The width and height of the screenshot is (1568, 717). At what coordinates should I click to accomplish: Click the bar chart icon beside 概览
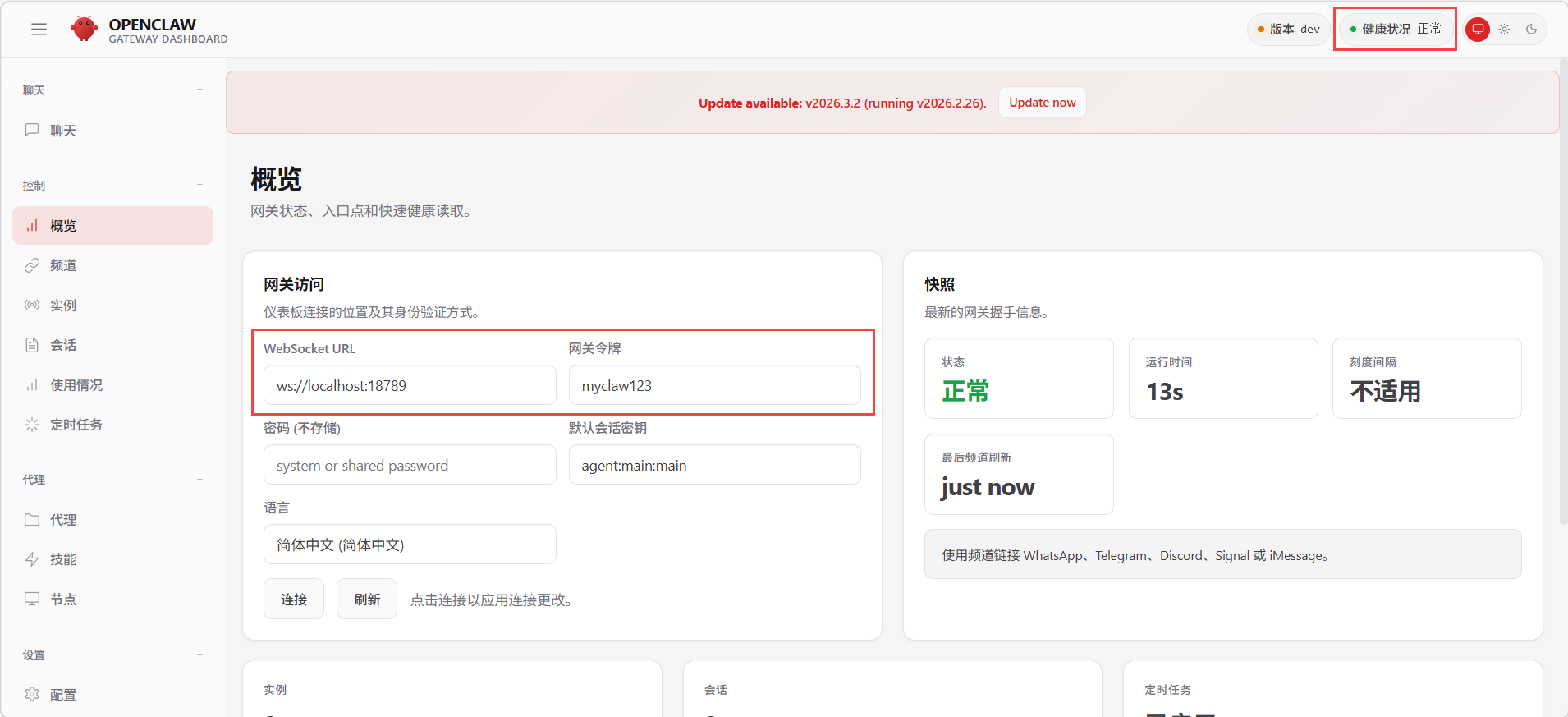[32, 226]
